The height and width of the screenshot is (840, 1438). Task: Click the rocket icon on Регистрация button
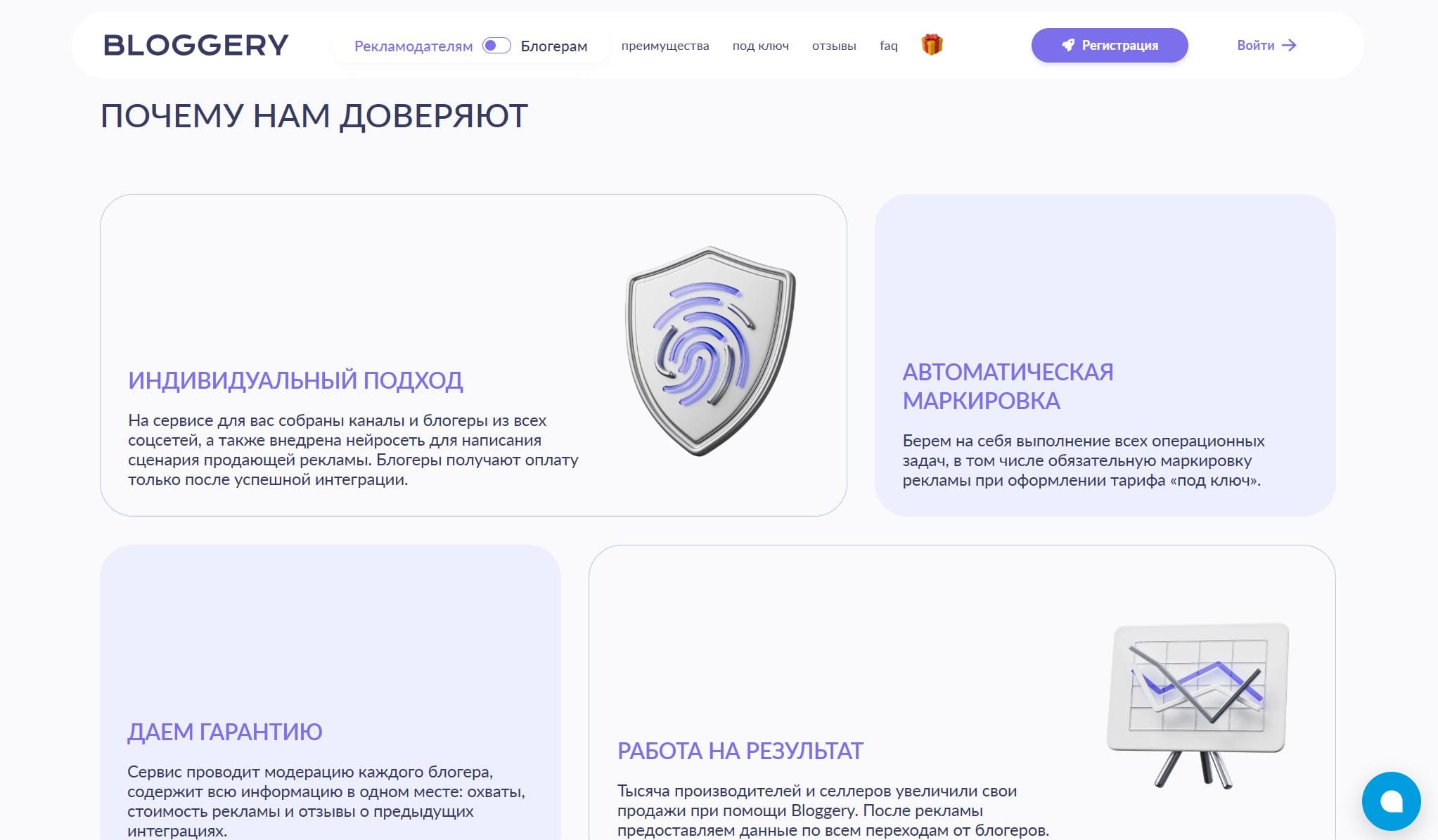click(1067, 45)
